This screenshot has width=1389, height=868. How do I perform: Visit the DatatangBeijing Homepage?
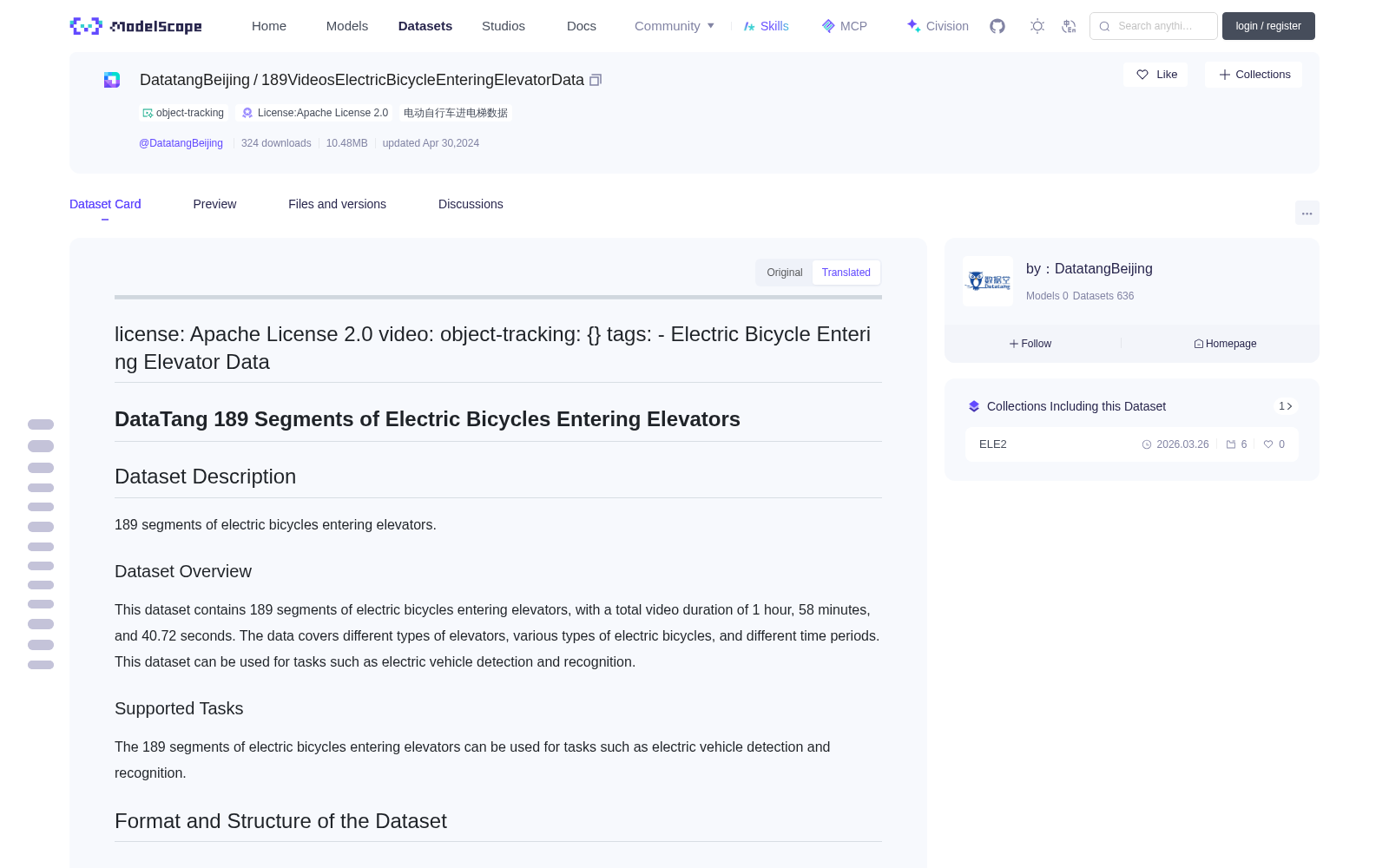[1225, 344]
